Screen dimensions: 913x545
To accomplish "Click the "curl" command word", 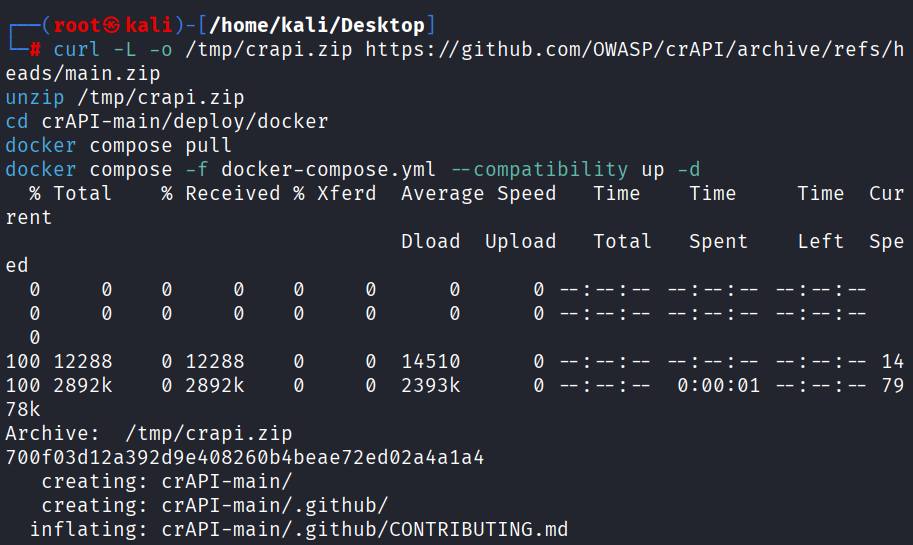I will pyautogui.click(x=76, y=49).
